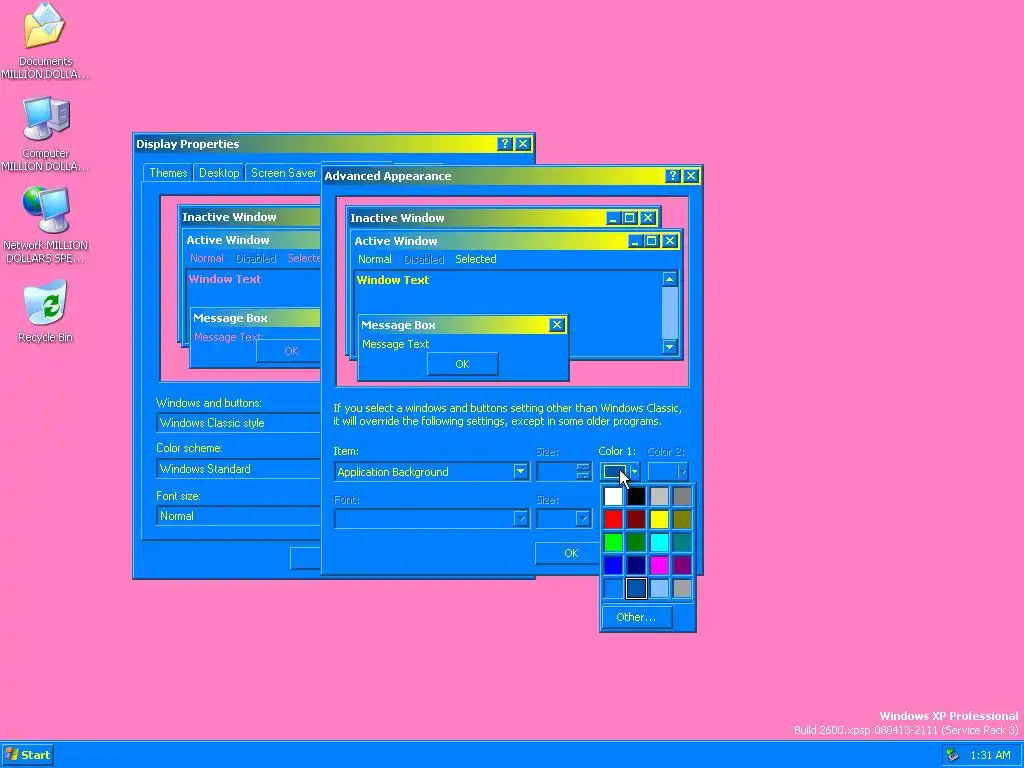The image size is (1024, 768).
Task: Click the scroll-down arrow in the Active Window preview
Action: (x=669, y=347)
